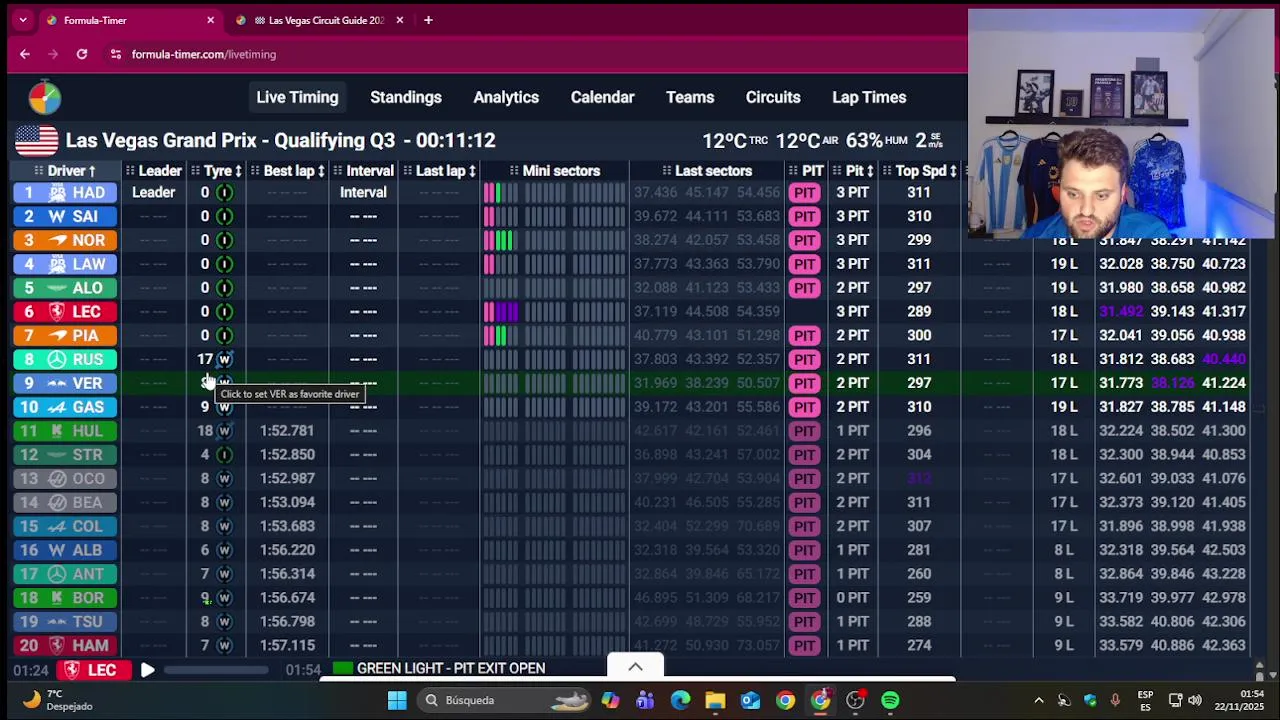Image resolution: width=1280 pixels, height=720 pixels.
Task: Close the Formula-Timer browser tab
Action: pyautogui.click(x=210, y=20)
